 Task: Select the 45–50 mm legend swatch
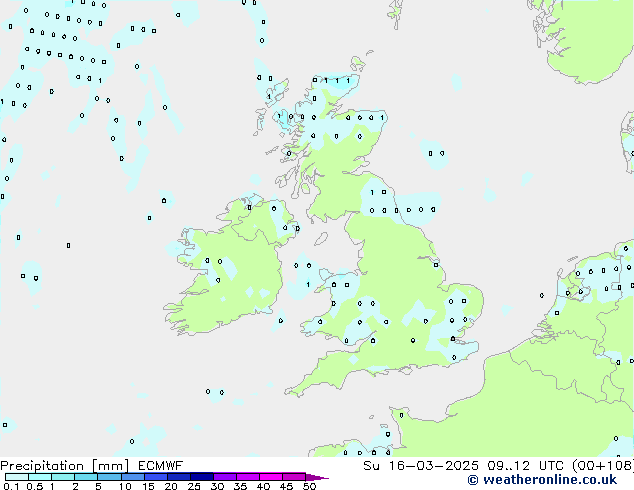[294, 477]
